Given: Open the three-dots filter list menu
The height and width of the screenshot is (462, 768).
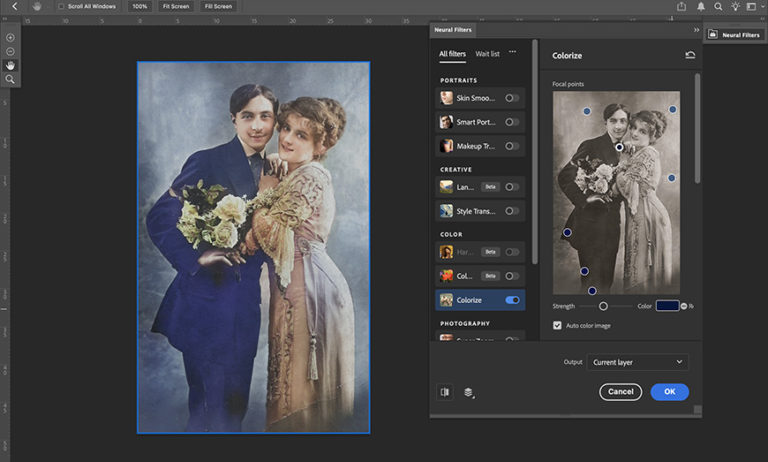Looking at the screenshot, I should [x=512, y=51].
